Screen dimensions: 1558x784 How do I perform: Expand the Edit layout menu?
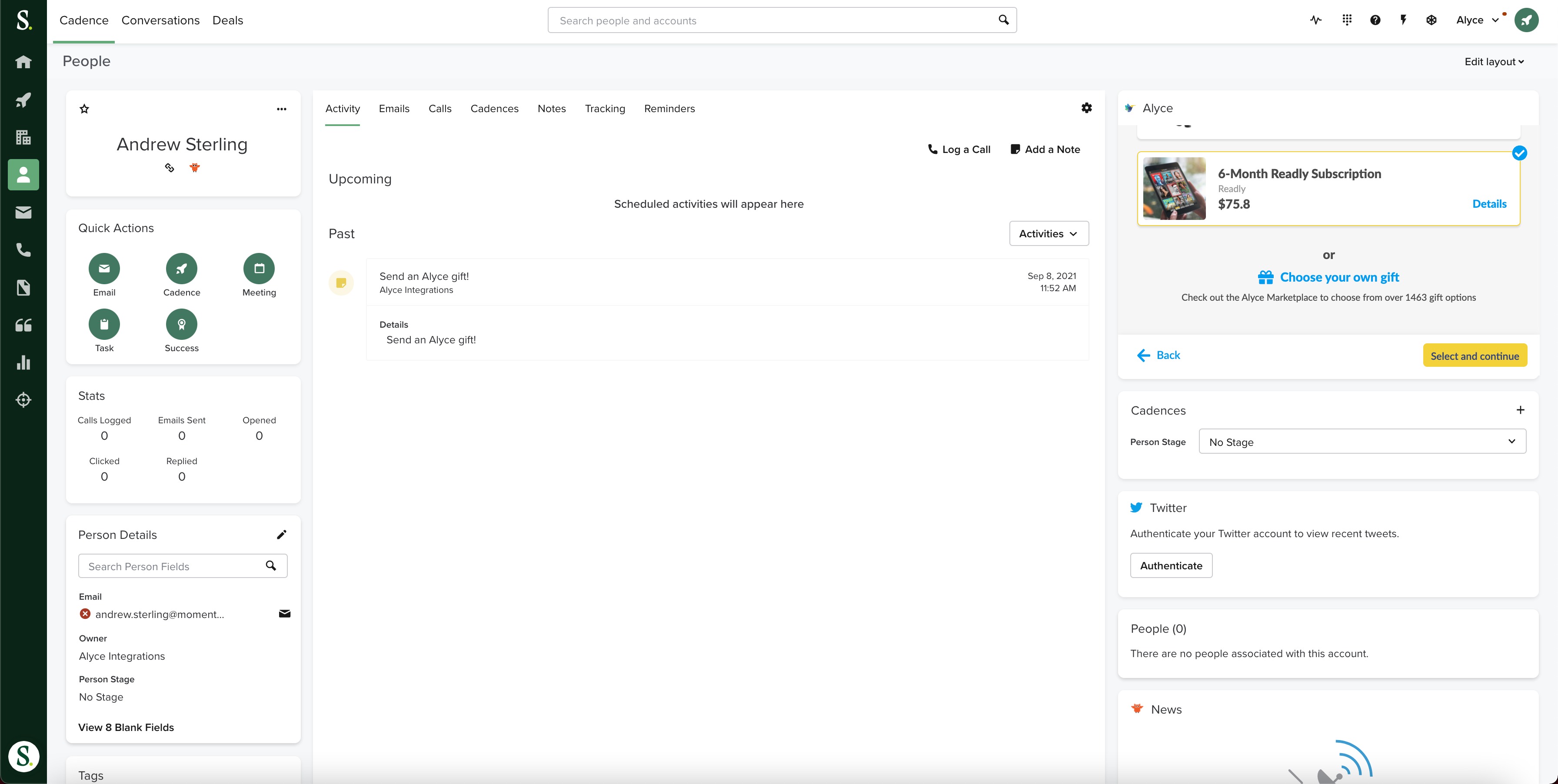coord(1494,62)
